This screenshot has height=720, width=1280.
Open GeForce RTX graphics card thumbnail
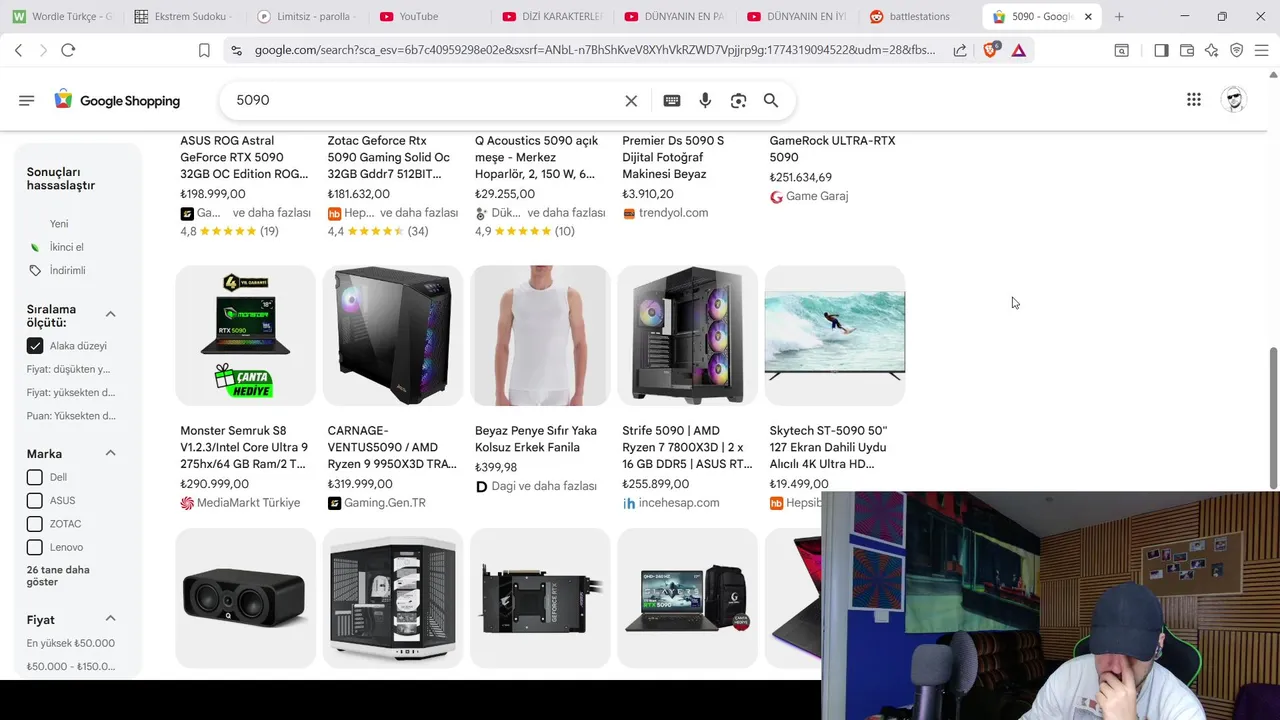(540, 598)
